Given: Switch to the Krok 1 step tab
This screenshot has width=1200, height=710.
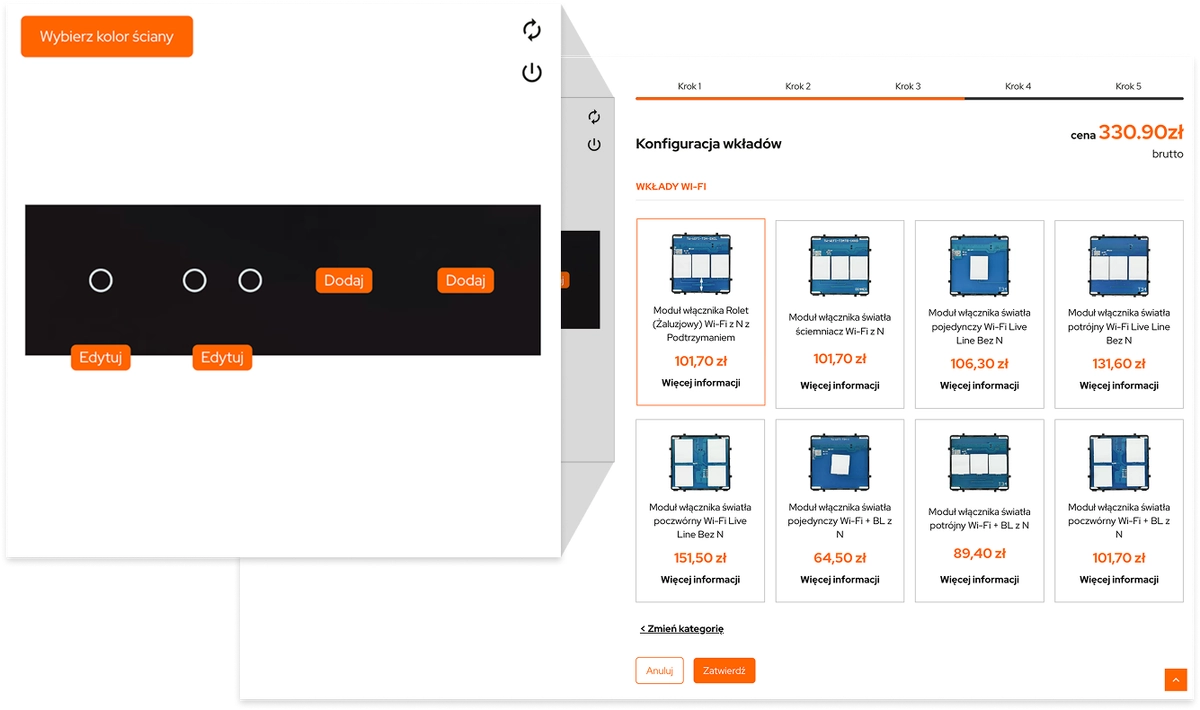Looking at the screenshot, I should point(689,87).
